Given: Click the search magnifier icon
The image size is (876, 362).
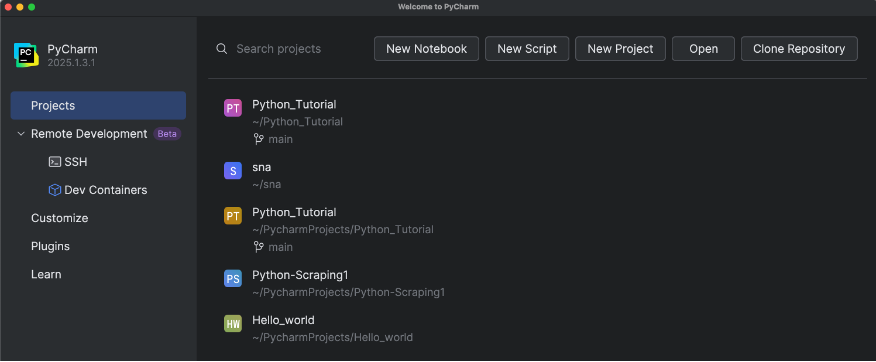Looking at the screenshot, I should point(222,49).
